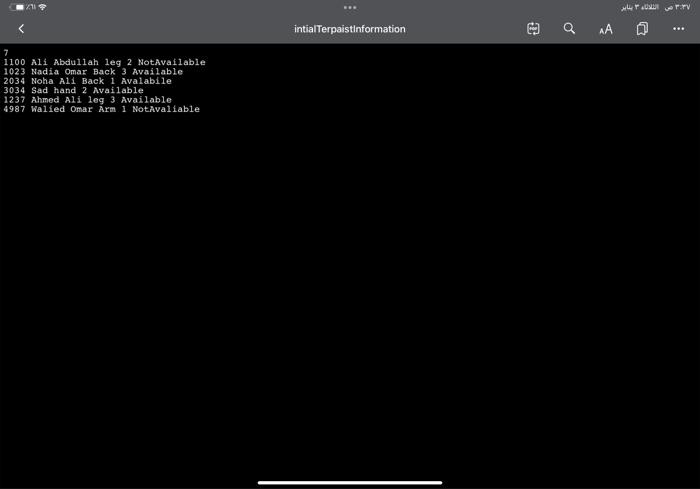Select the 2034 Noha Ali Back line
This screenshot has width=700, height=489.
(x=88, y=81)
